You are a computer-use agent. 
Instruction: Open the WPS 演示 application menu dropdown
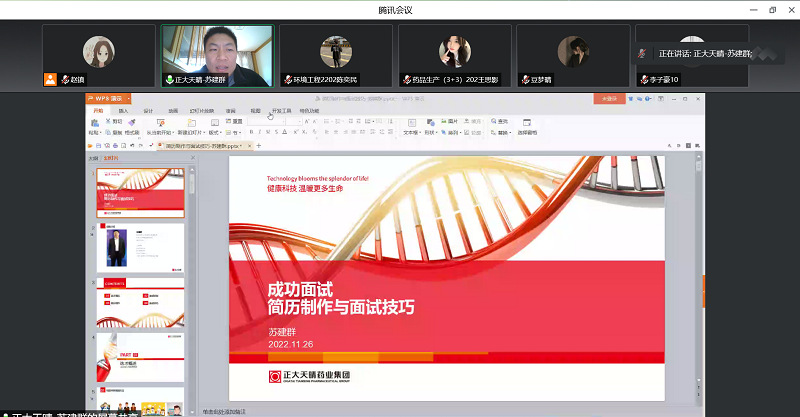110,98
